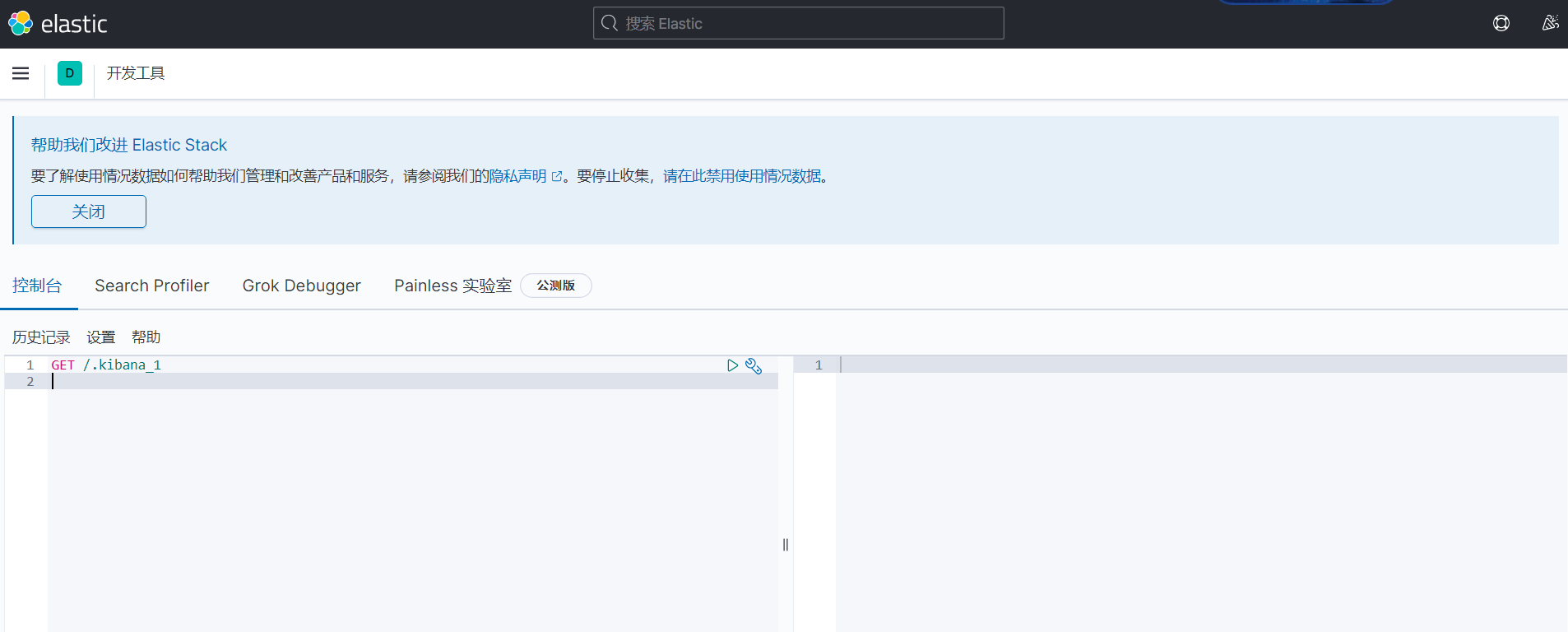Click 请在此禁用使用情况数据 link
The width and height of the screenshot is (1568, 632).
742,176
